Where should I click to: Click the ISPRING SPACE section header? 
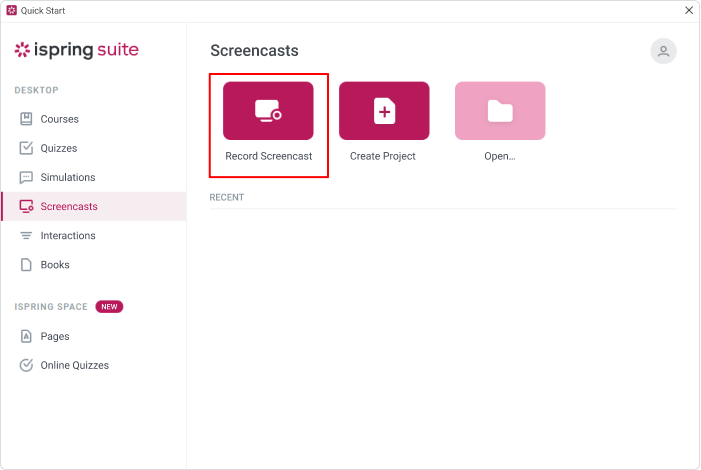(51, 307)
